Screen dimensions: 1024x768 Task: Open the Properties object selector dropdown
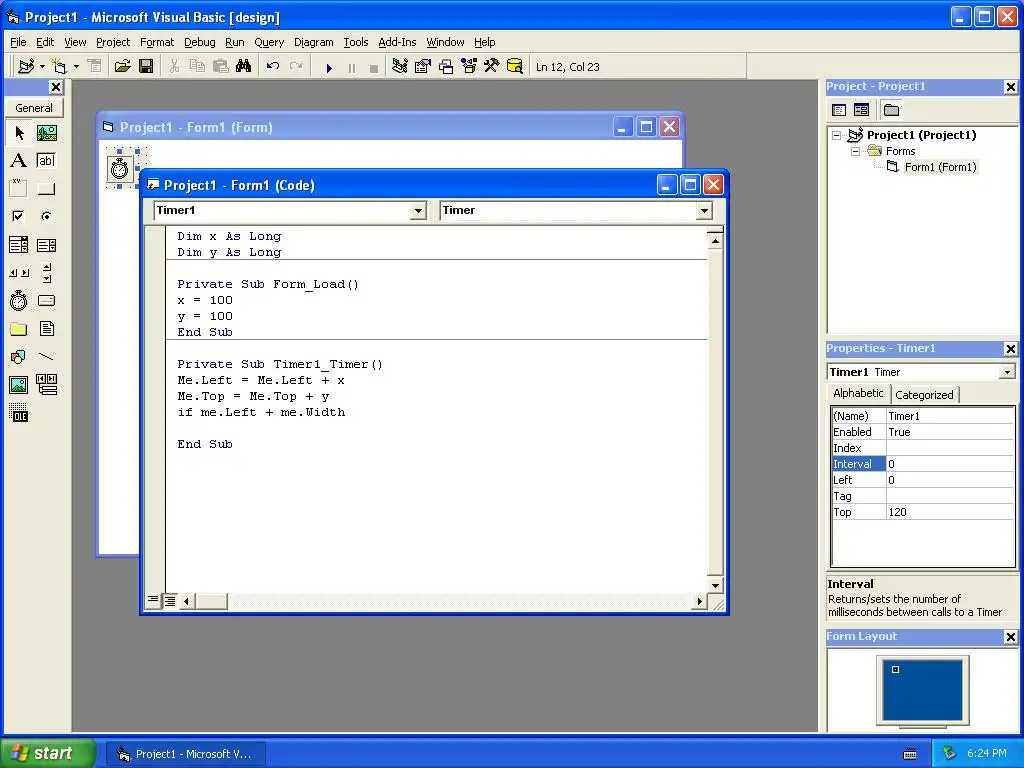pos(1007,372)
